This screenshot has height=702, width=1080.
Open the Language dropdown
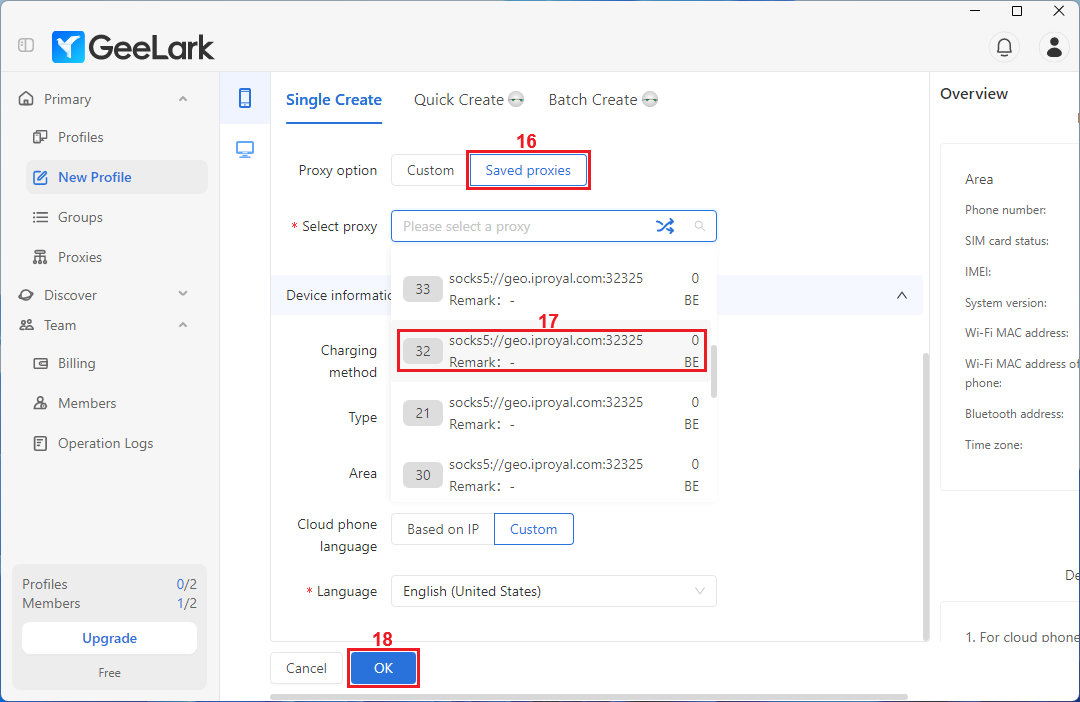[553, 591]
